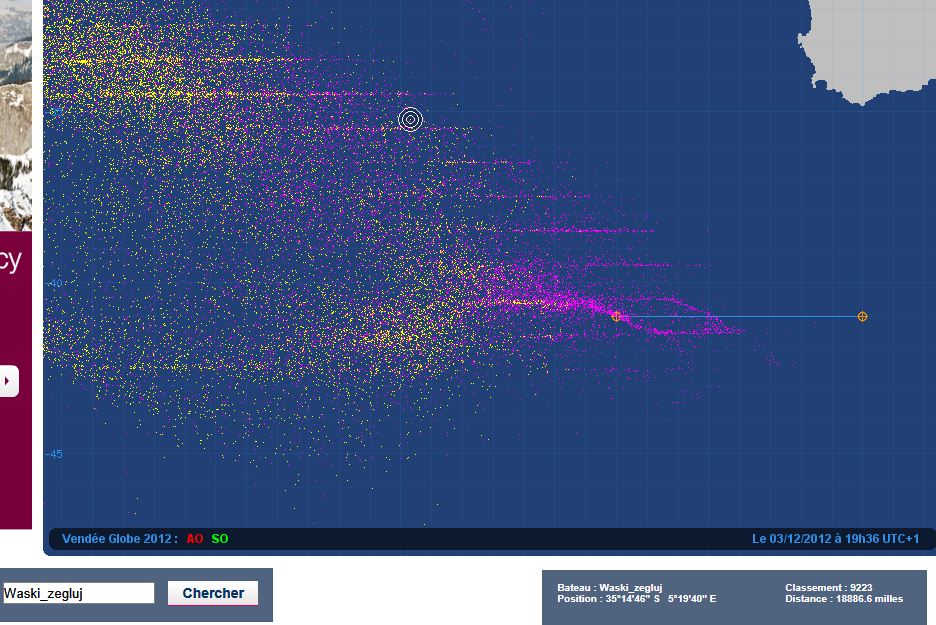Click the Position coordinates readout

pos(637,599)
